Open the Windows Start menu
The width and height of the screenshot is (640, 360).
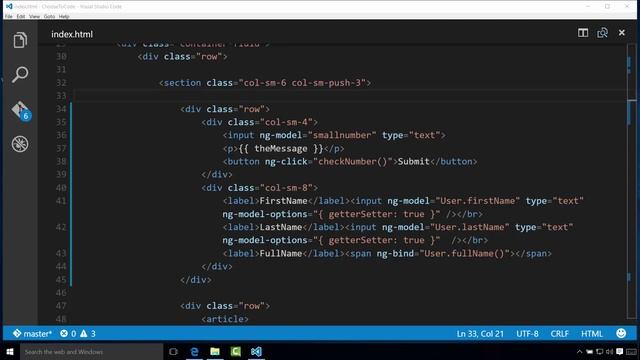pyautogui.click(x=10, y=351)
